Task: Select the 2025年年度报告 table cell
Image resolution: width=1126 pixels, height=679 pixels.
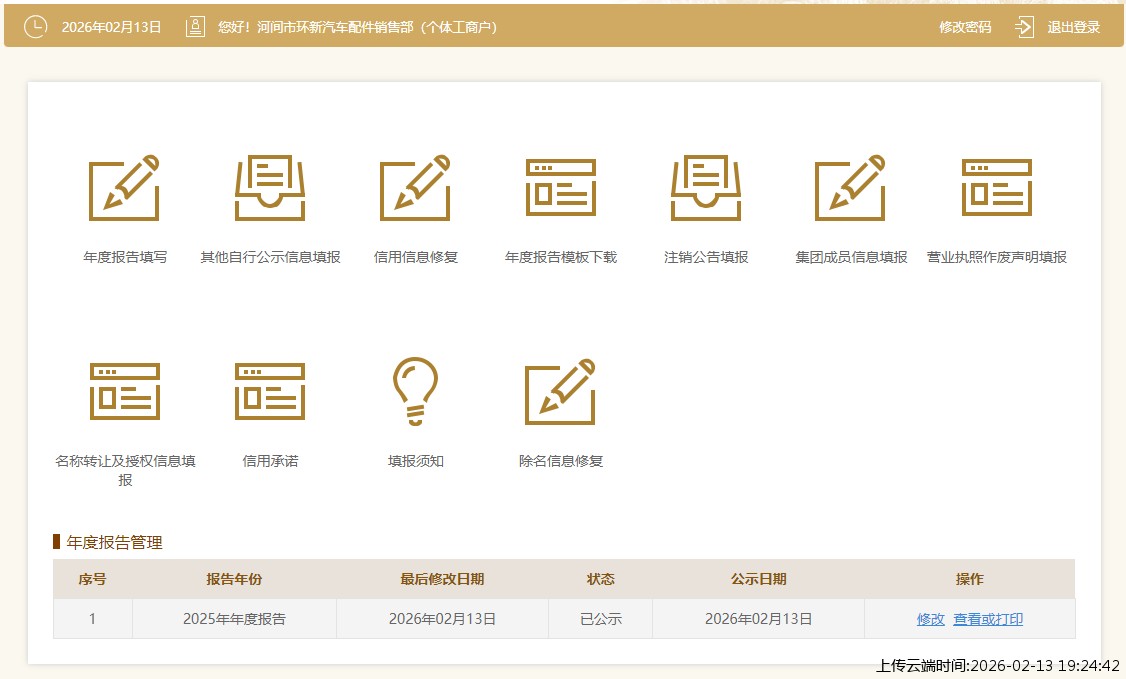Action: [x=234, y=619]
